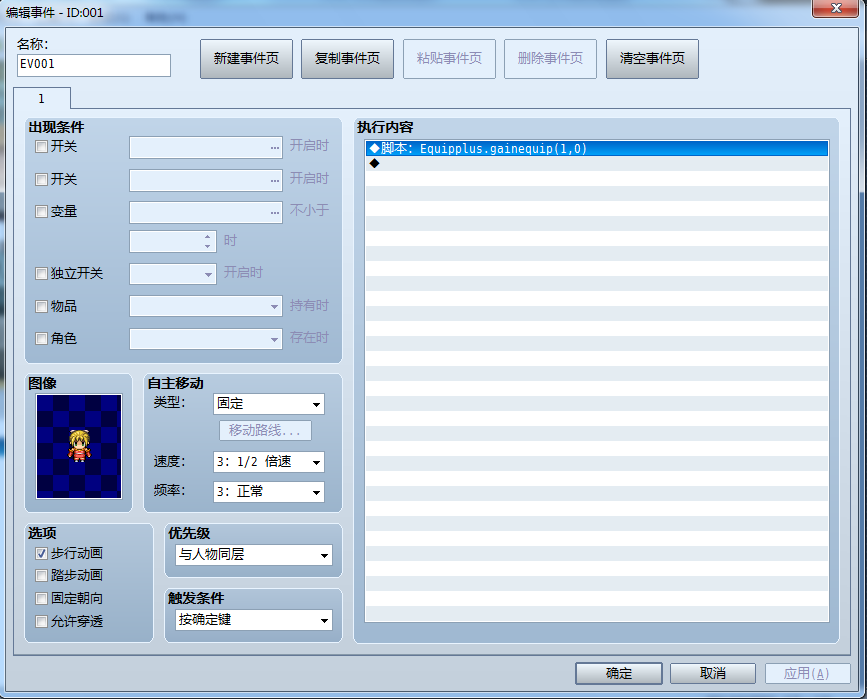Select the 清空事件页 button
This screenshot has height=699, width=867.
(x=652, y=59)
